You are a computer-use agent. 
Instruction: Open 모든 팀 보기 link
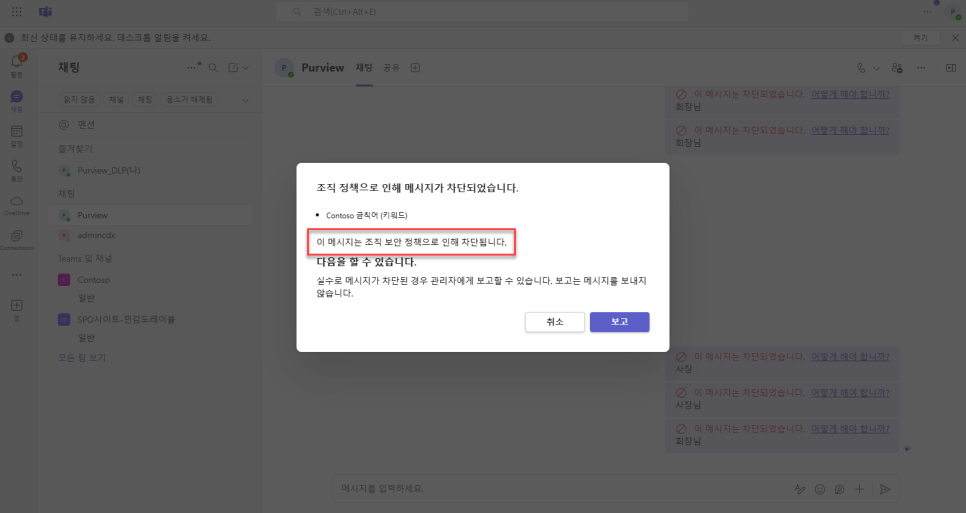(x=82, y=358)
